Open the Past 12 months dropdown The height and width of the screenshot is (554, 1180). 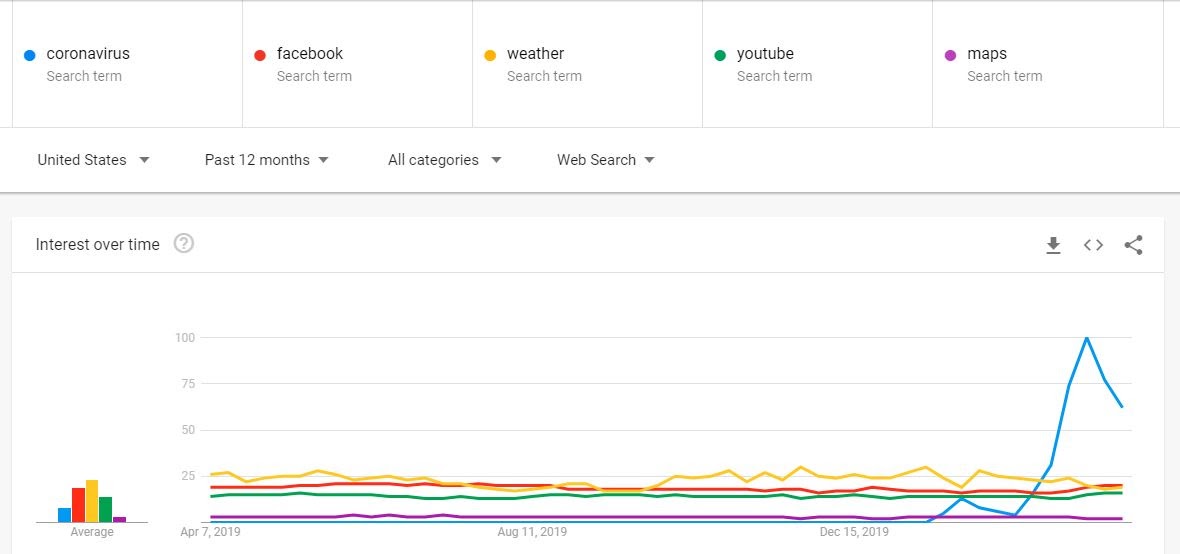pos(266,160)
